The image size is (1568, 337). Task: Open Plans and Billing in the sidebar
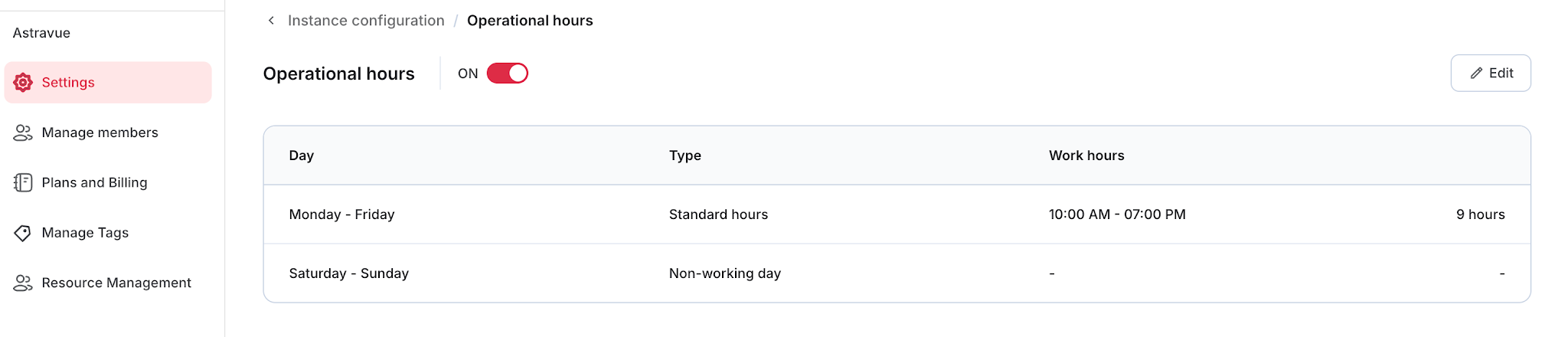(x=108, y=182)
